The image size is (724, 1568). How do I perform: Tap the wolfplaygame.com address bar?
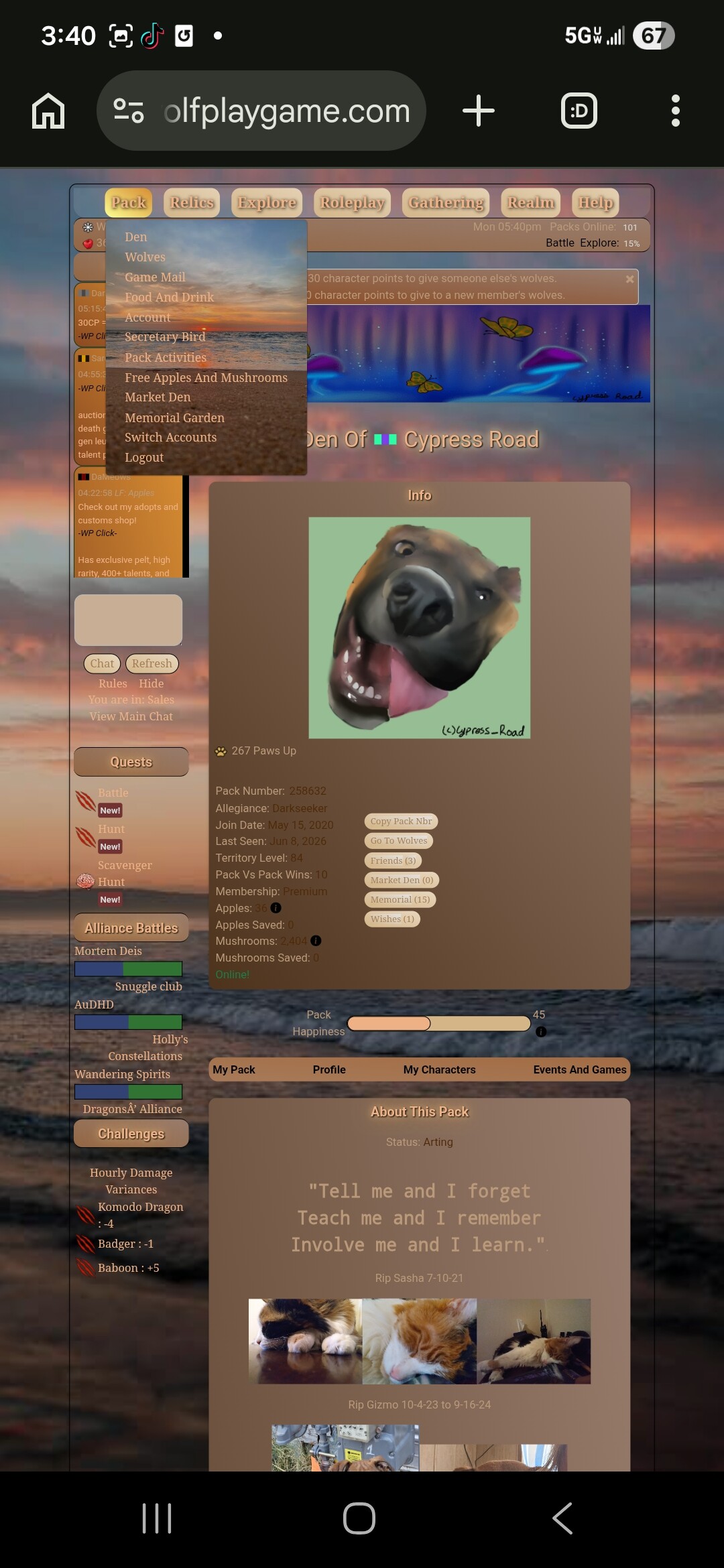[x=261, y=111]
